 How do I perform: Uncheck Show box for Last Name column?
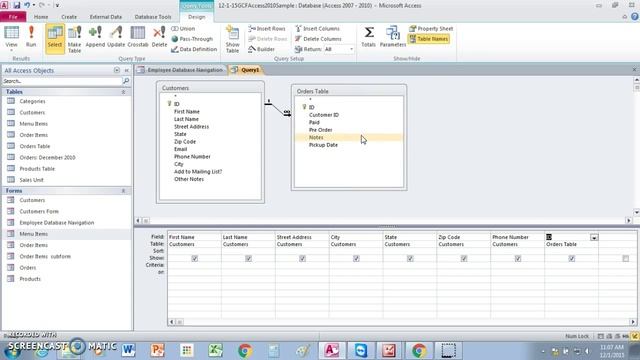pyautogui.click(x=249, y=258)
